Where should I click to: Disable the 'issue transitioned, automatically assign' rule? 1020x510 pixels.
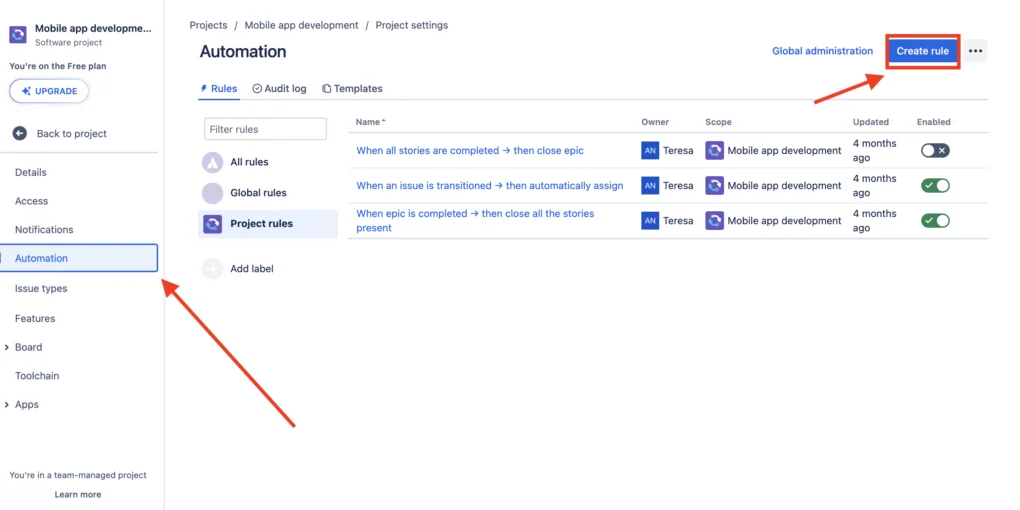click(x=935, y=185)
